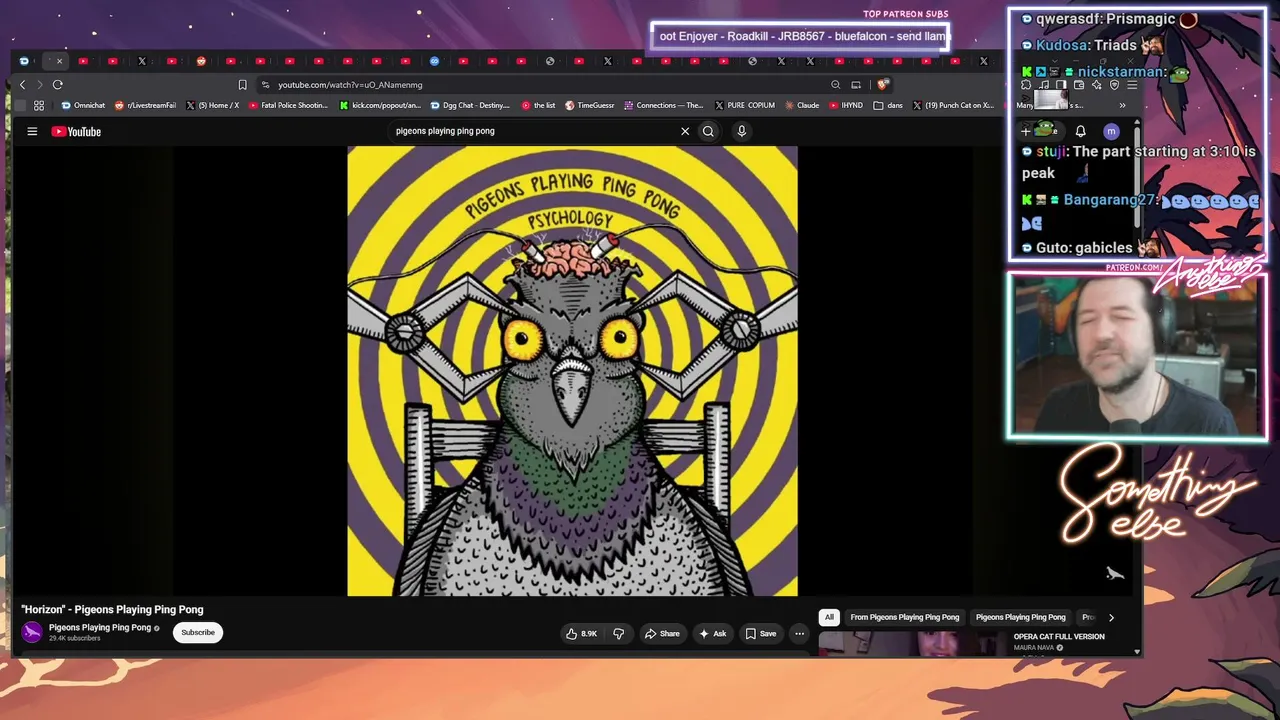Bookmark this page using the bookmark icon
1280x720 pixels.
242,85
